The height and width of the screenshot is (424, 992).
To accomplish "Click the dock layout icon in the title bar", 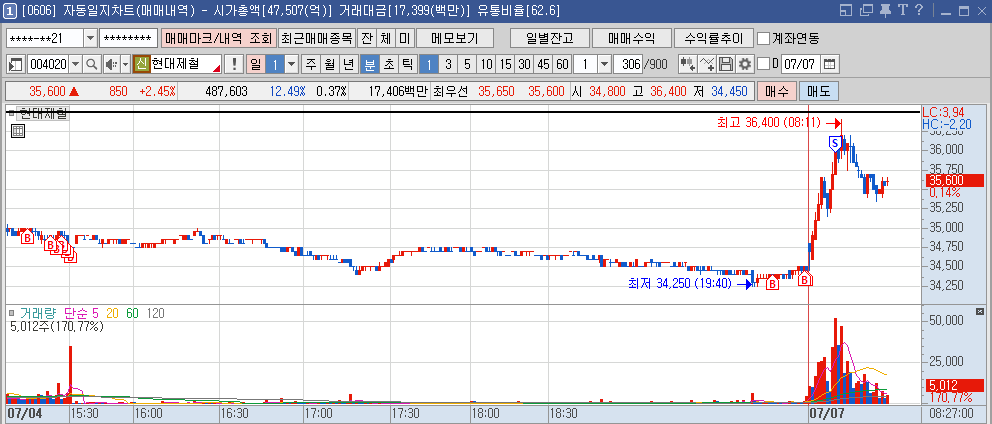I will click(x=846, y=10).
